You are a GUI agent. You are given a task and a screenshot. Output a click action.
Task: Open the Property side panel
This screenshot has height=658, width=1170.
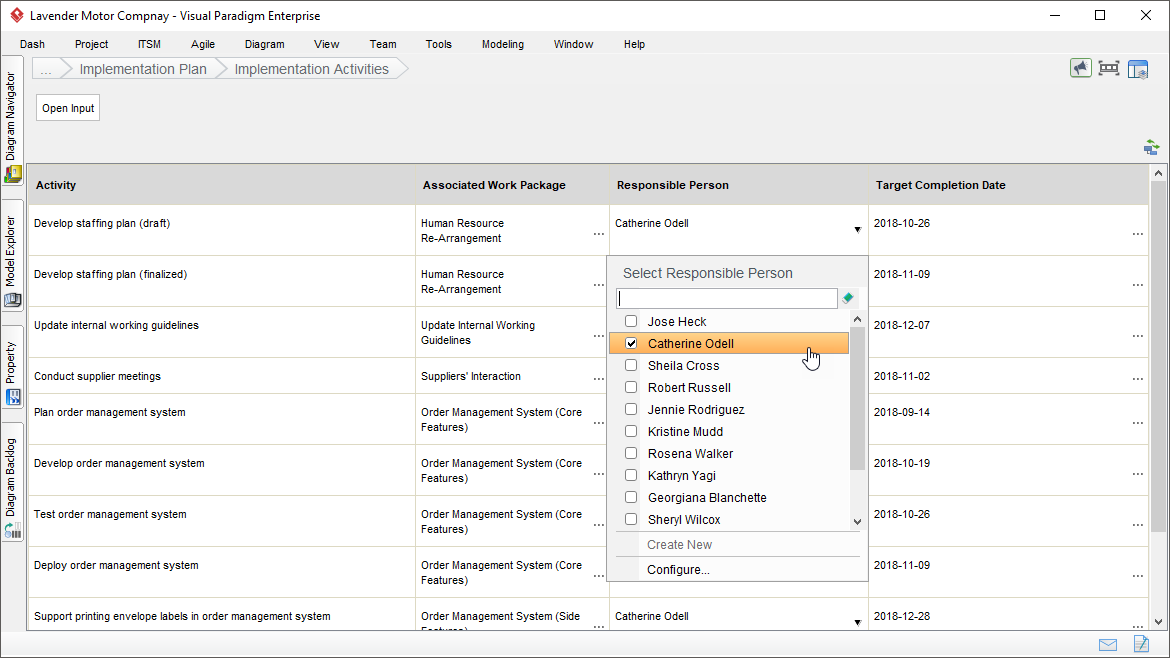click(x=11, y=367)
